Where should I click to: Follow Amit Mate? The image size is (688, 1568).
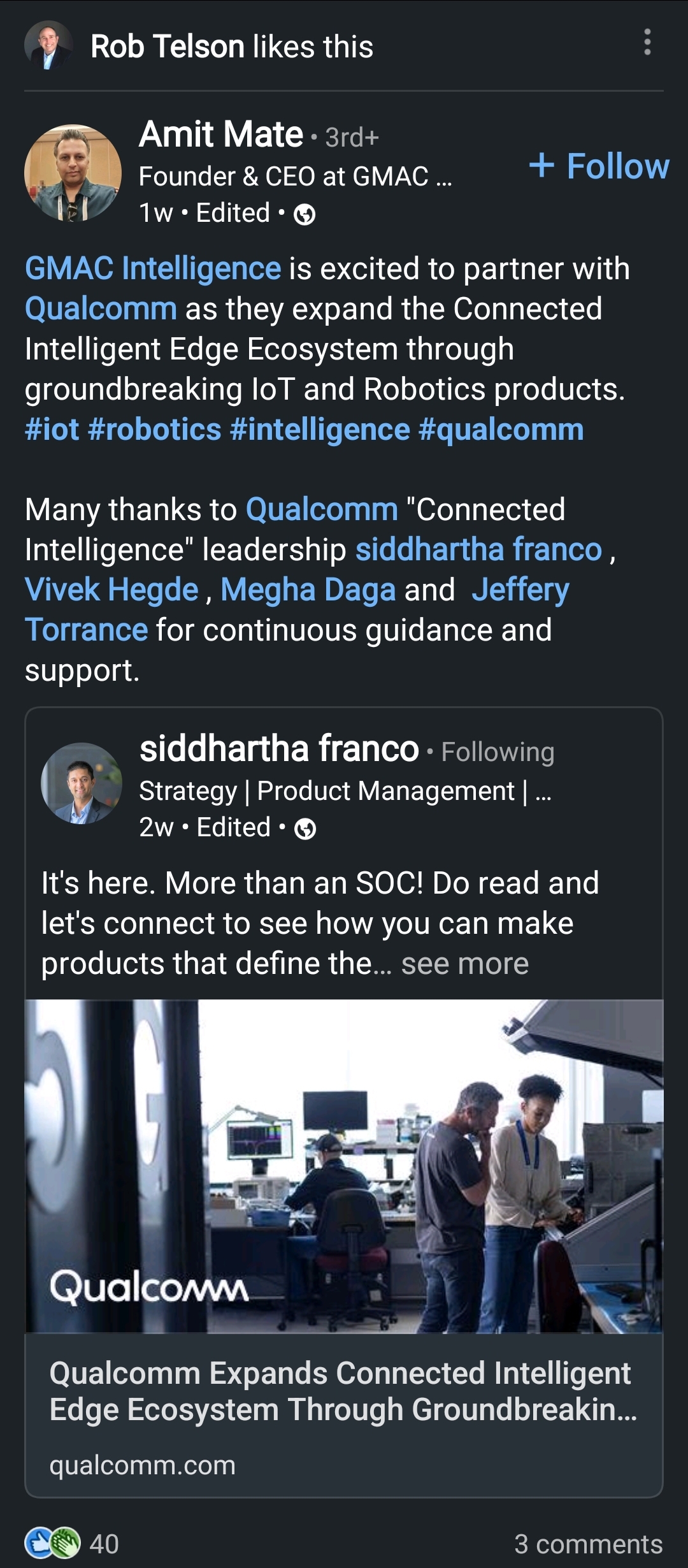[599, 166]
